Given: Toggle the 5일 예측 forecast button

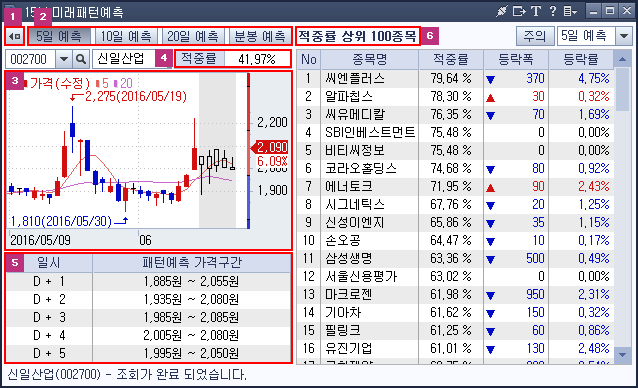Looking at the screenshot, I should (x=59, y=37).
